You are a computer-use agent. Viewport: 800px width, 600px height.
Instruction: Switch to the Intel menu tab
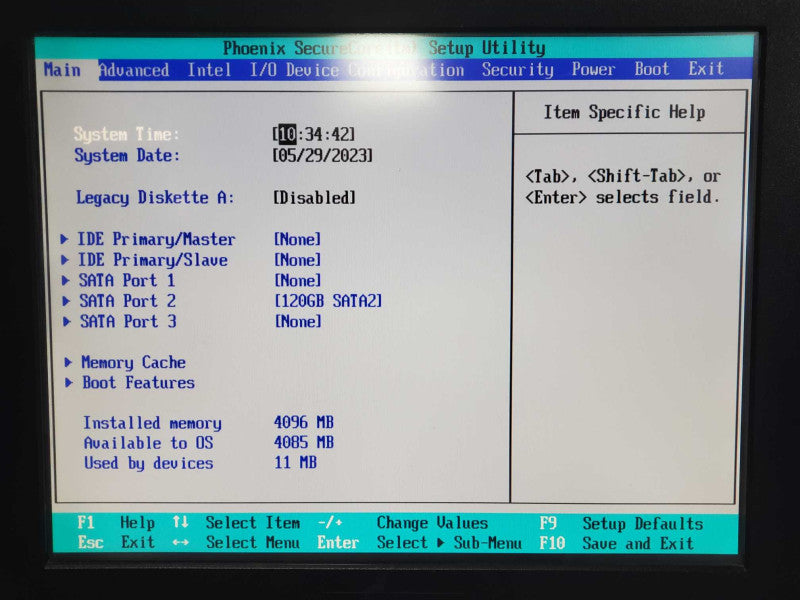coord(209,70)
